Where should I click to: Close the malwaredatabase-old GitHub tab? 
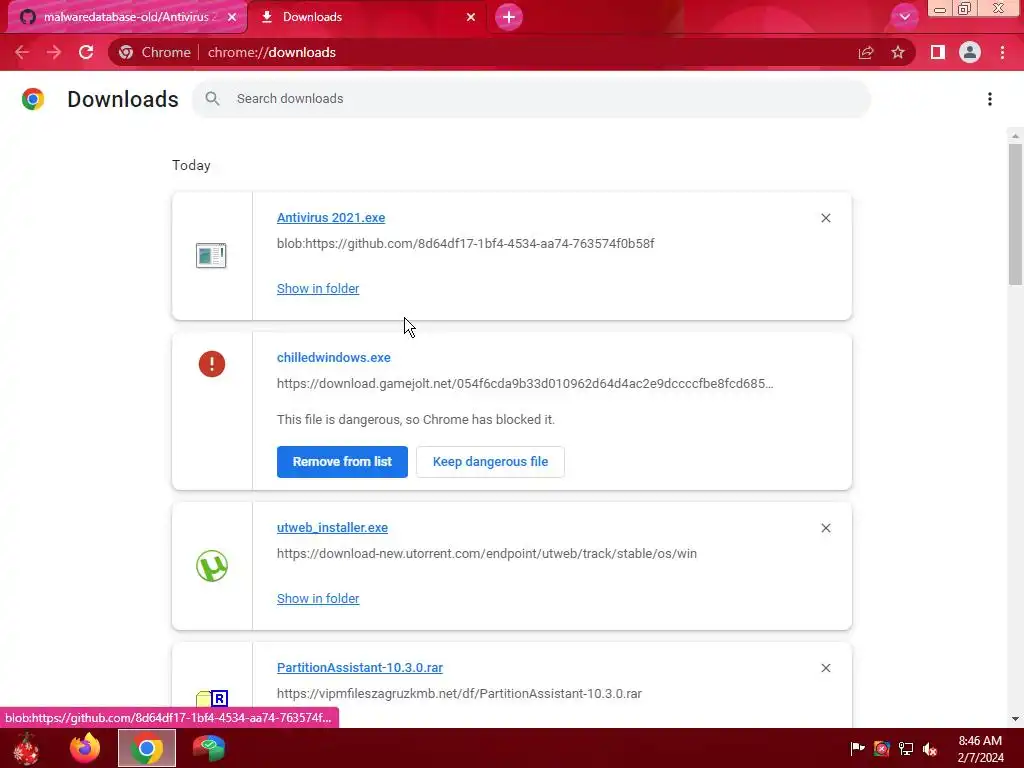point(232,17)
